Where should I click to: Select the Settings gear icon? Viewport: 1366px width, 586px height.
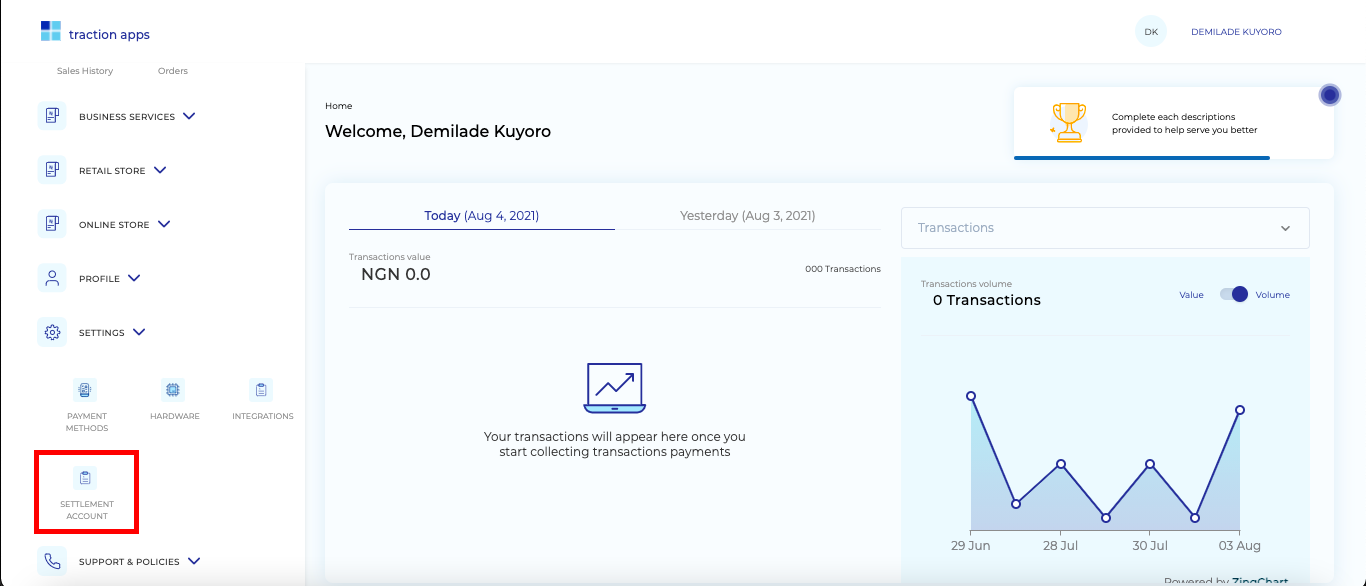[52, 331]
